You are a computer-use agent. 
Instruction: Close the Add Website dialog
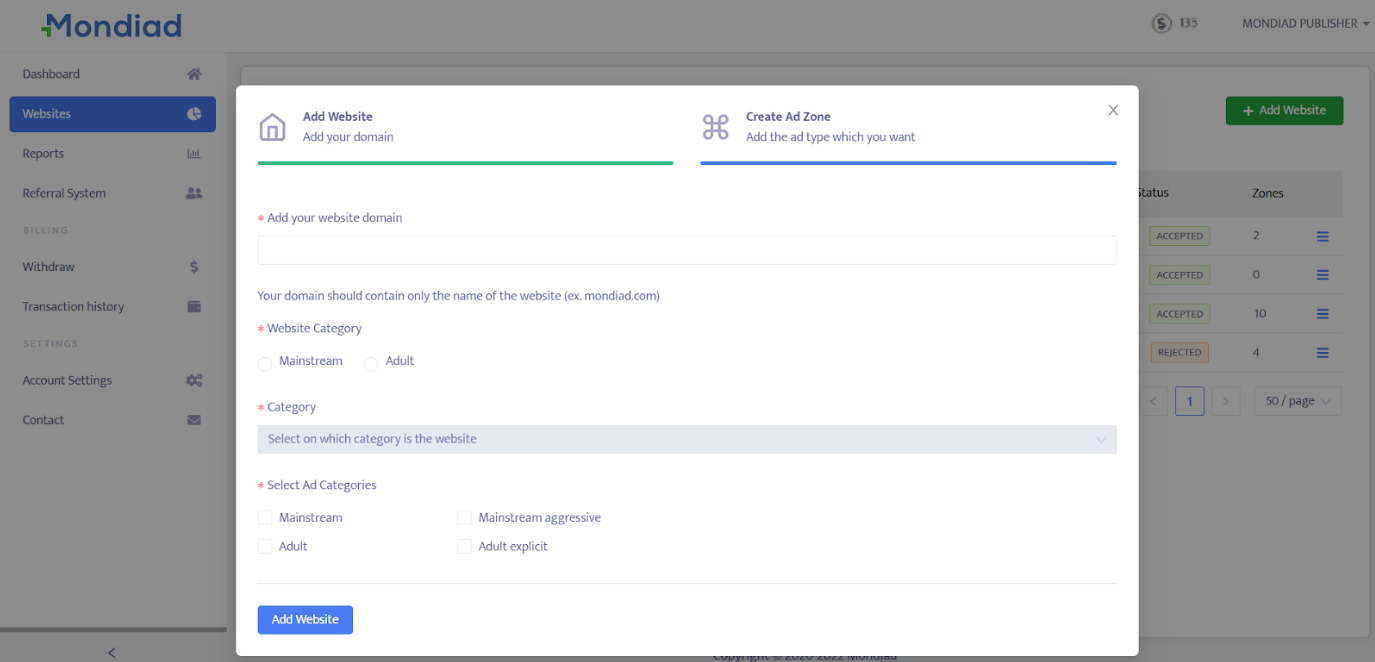pyautogui.click(x=1113, y=111)
